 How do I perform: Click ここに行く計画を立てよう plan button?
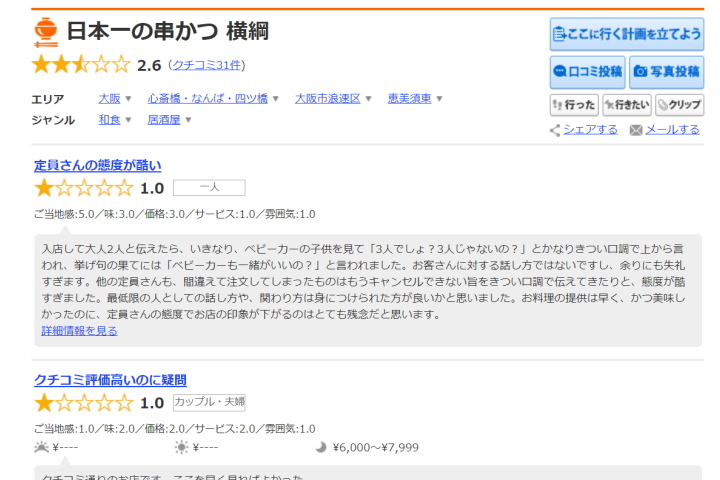[627, 34]
